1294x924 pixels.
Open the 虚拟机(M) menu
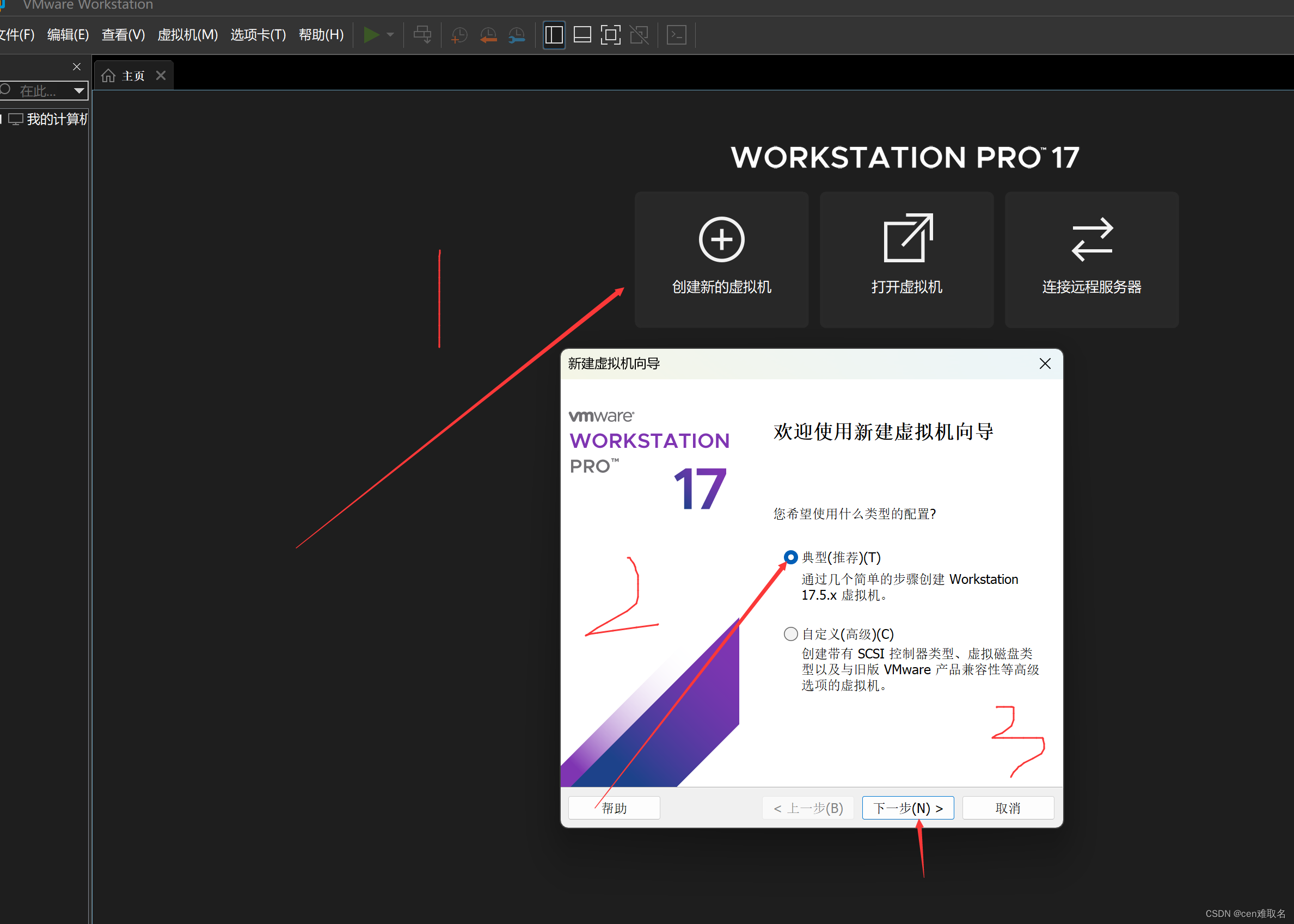coord(187,35)
